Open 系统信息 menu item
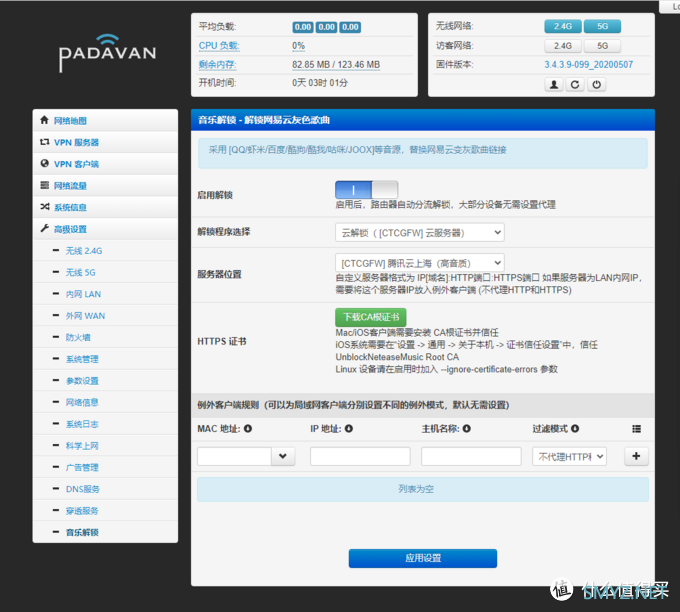Image resolution: width=680 pixels, height=612 pixels. click(105, 207)
